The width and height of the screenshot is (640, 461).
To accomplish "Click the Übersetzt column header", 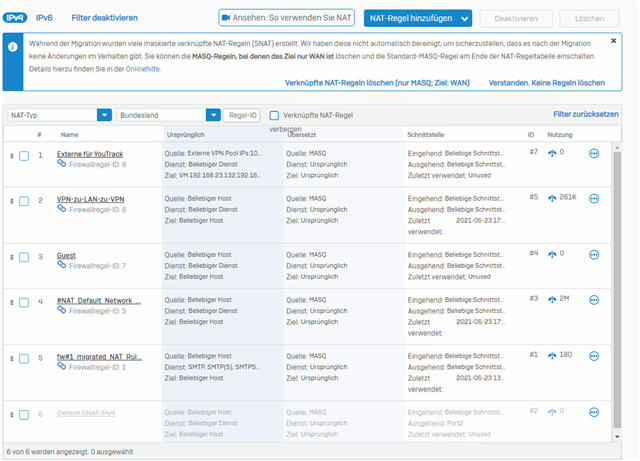I will [x=302, y=135].
